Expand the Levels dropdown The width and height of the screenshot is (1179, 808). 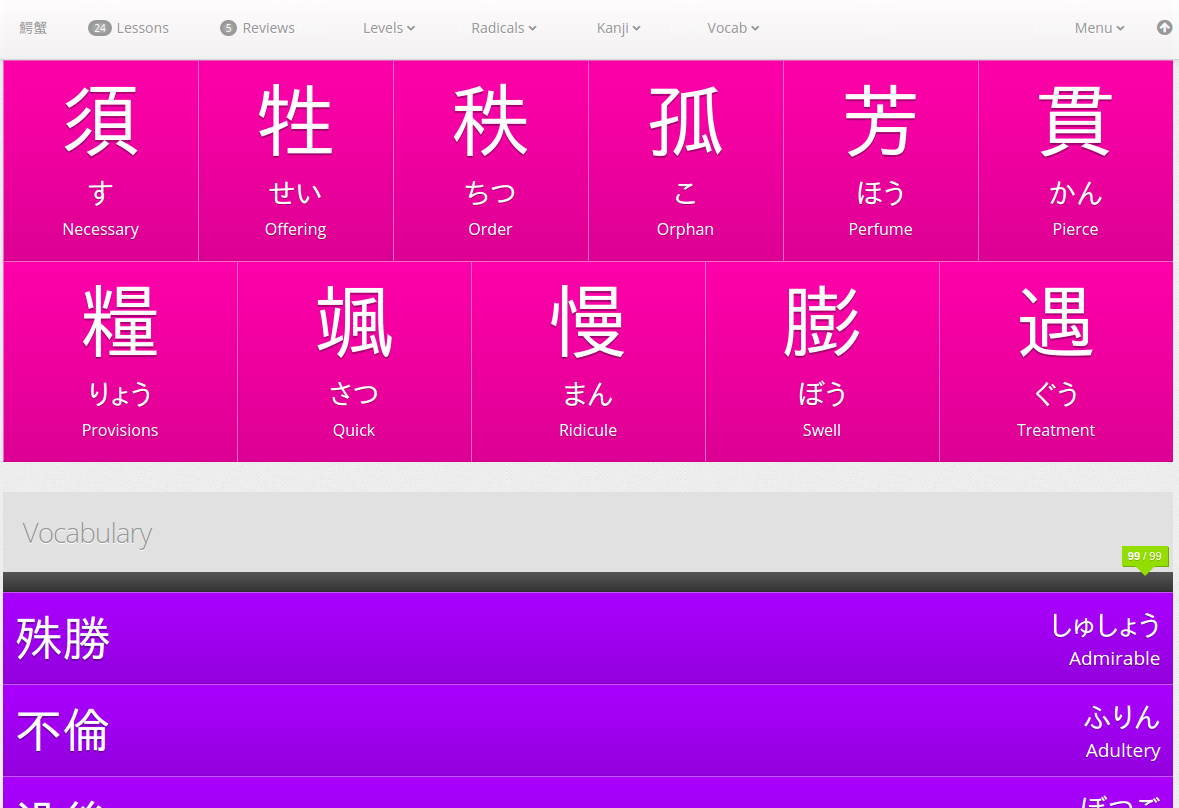click(389, 28)
